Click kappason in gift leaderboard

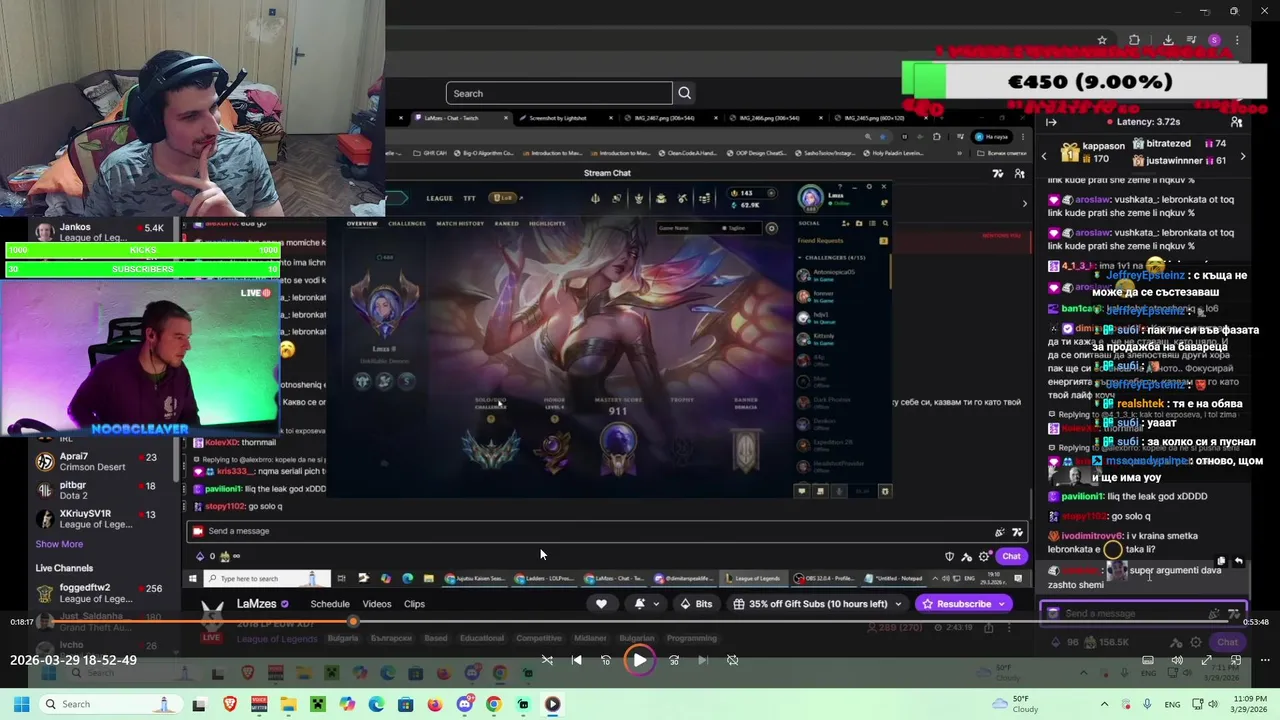click(x=1104, y=144)
